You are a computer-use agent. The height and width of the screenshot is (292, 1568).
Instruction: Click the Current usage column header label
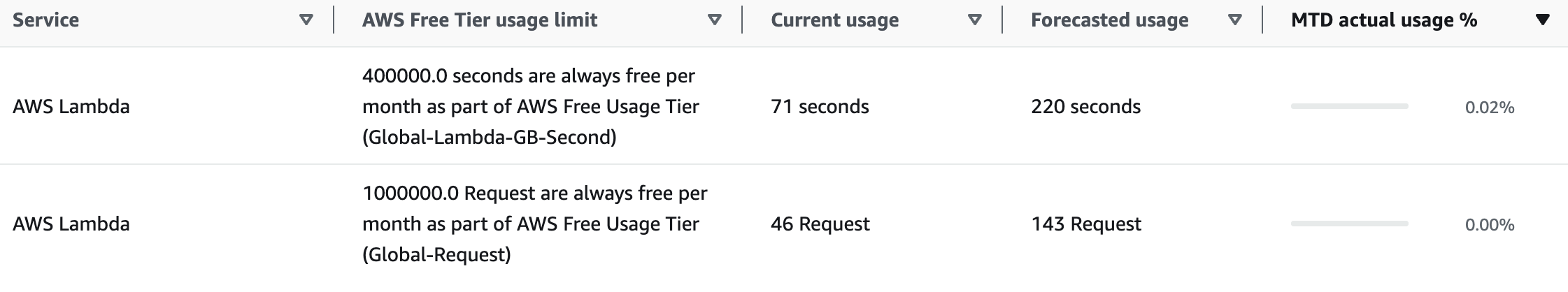coord(834,20)
